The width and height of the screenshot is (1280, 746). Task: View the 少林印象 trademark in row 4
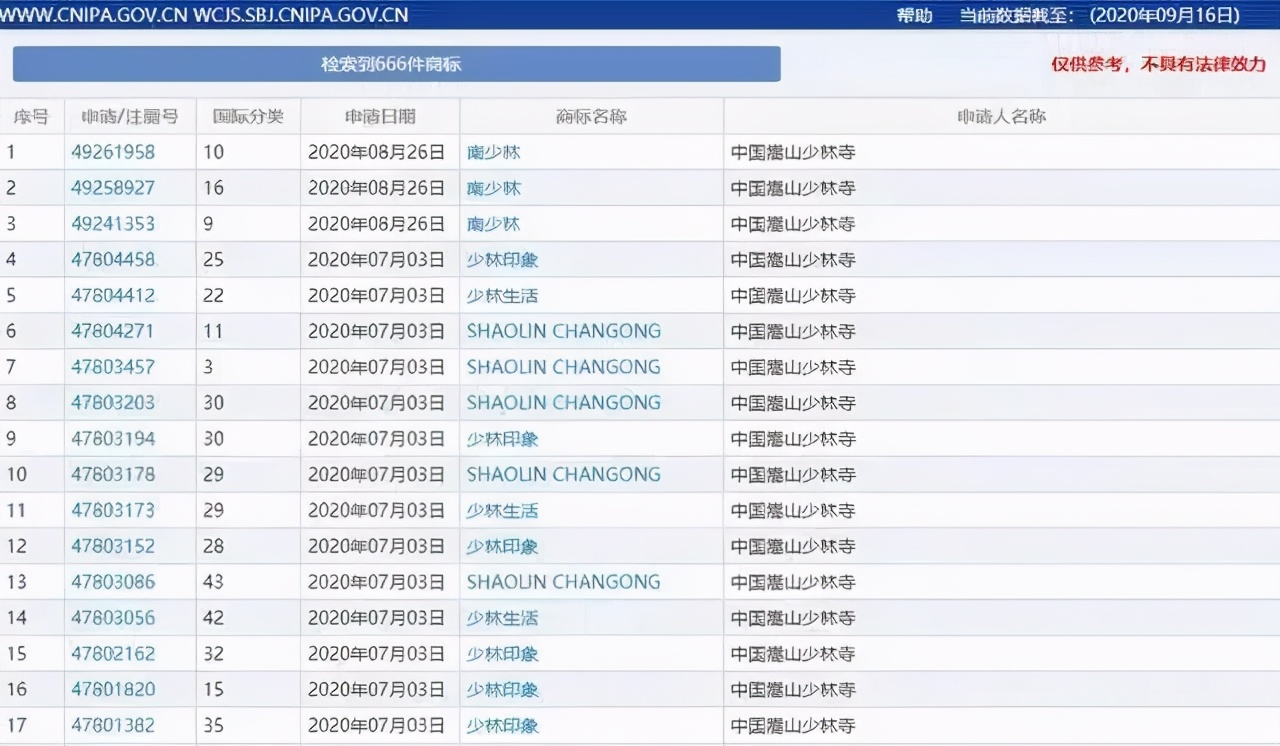pyautogui.click(x=502, y=259)
